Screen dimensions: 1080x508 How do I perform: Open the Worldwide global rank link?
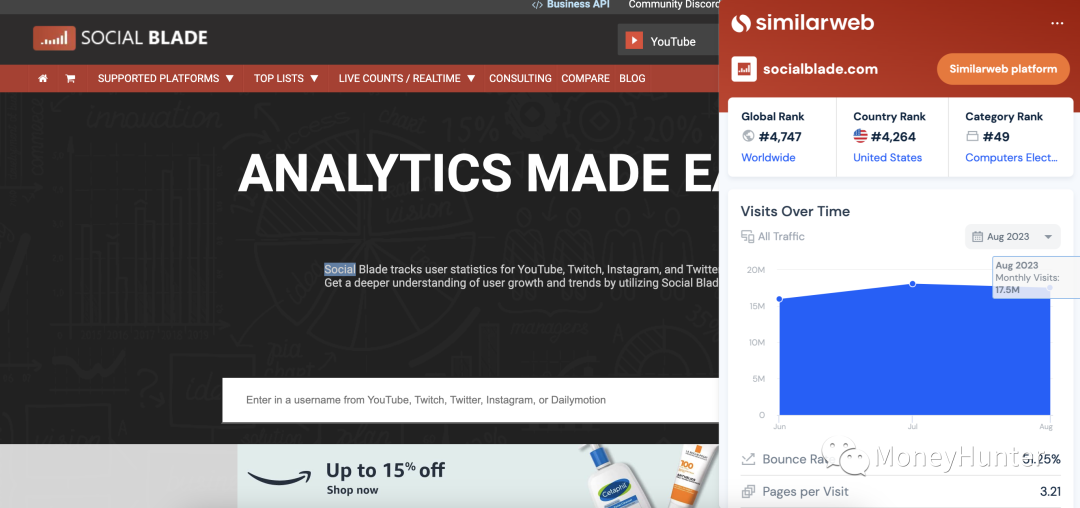pyautogui.click(x=768, y=158)
